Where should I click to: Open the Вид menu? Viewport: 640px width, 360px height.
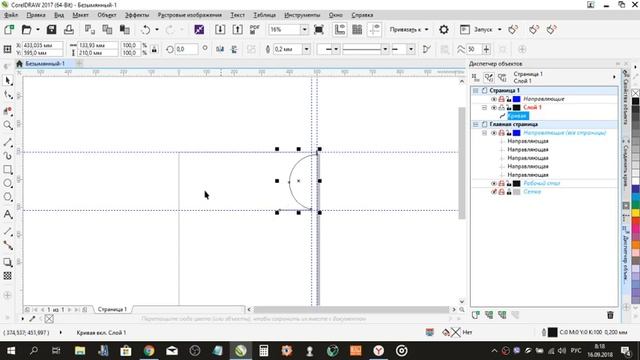59,15
